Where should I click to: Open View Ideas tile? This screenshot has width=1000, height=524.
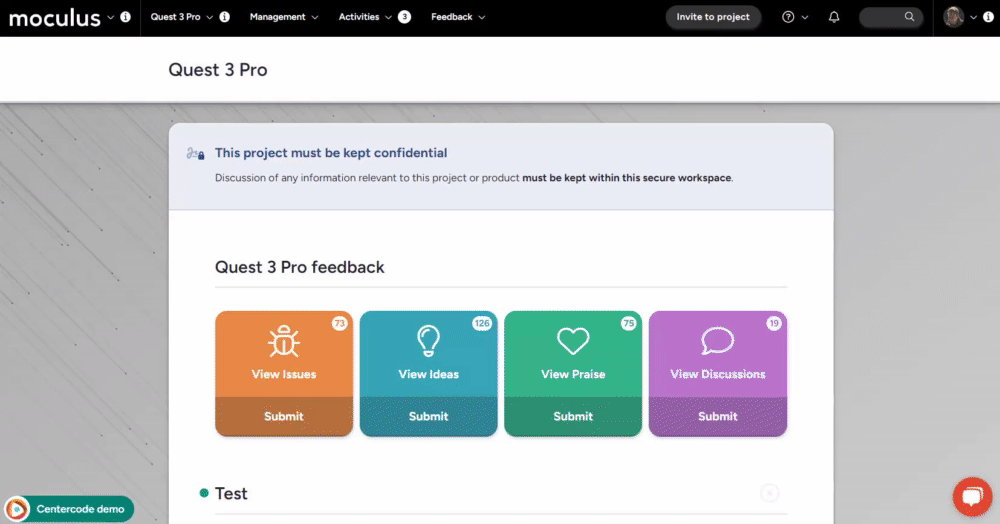(x=429, y=354)
